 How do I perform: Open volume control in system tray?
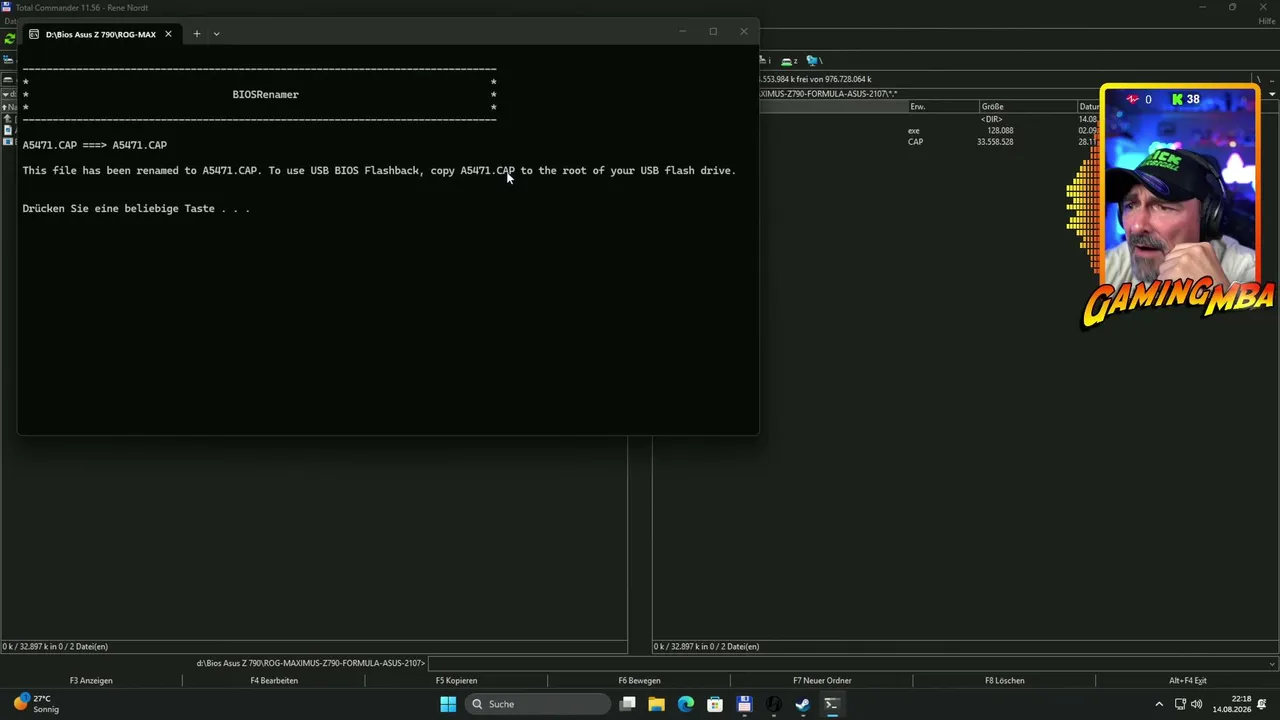1197,704
